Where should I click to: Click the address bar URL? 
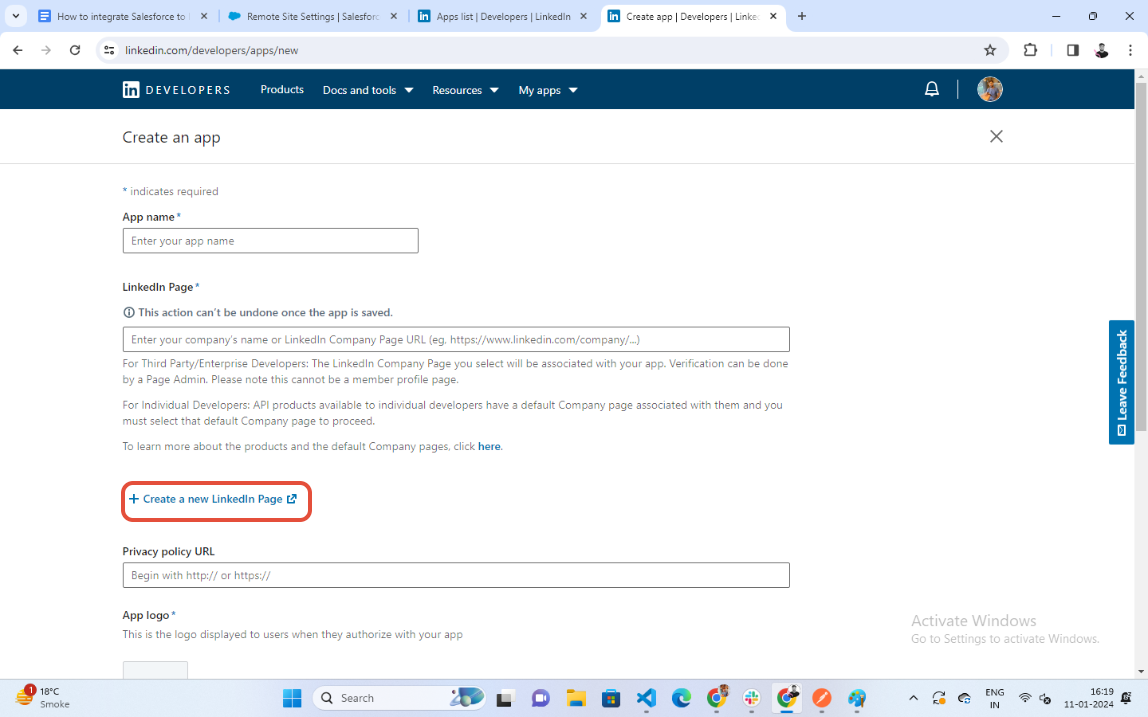212,50
